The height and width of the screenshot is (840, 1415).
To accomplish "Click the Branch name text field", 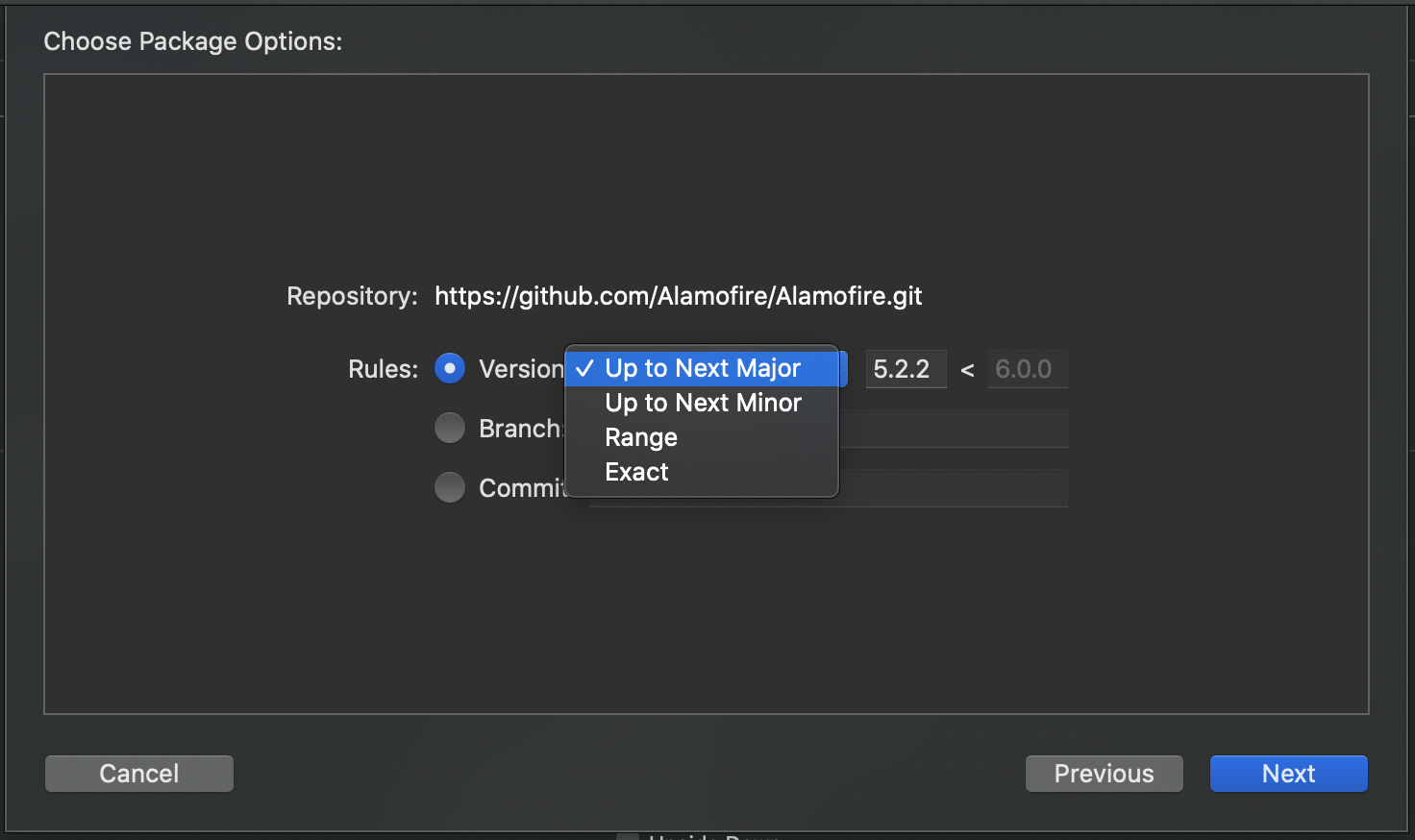I will tap(953, 429).
